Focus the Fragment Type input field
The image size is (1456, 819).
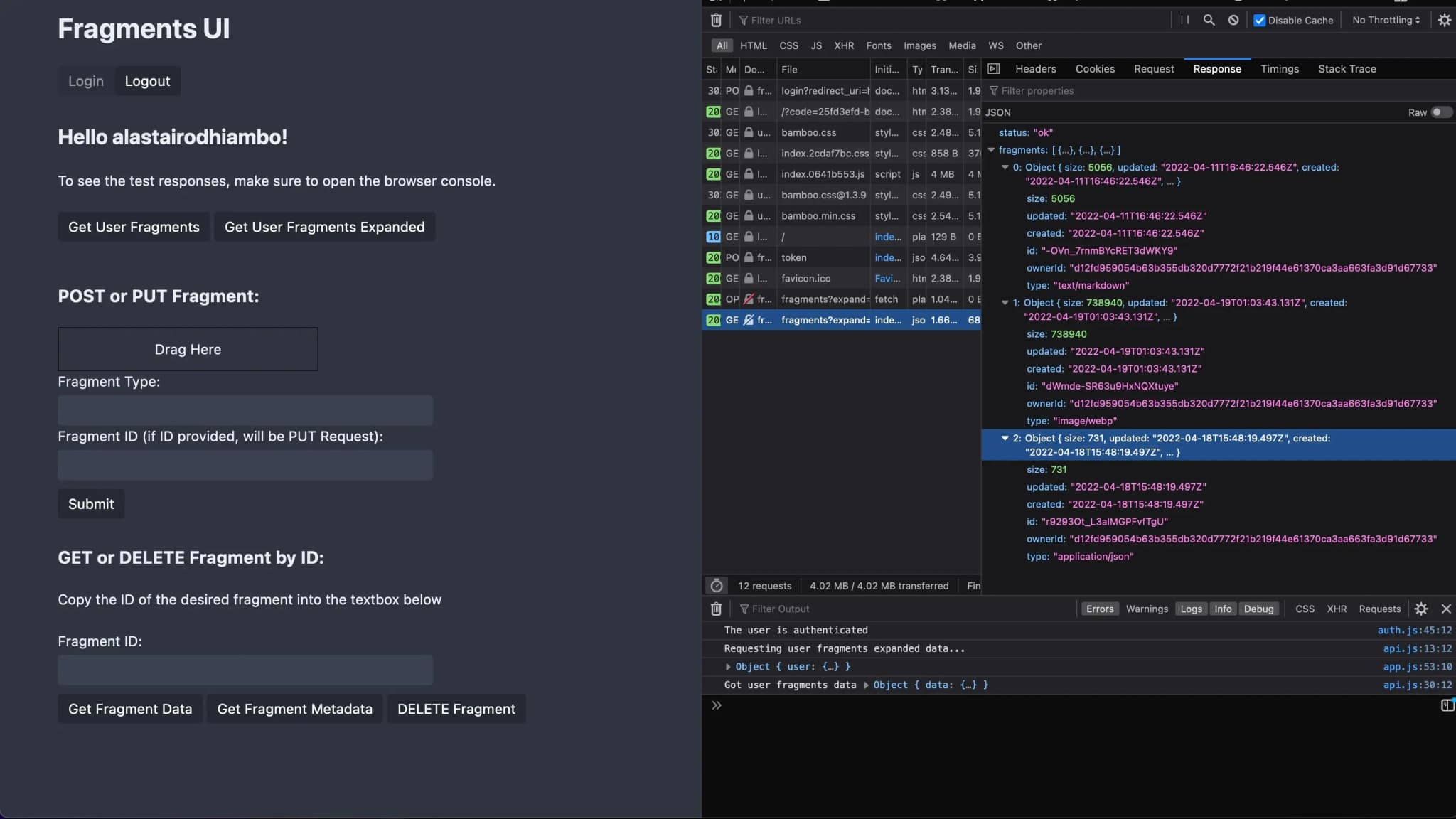245,410
